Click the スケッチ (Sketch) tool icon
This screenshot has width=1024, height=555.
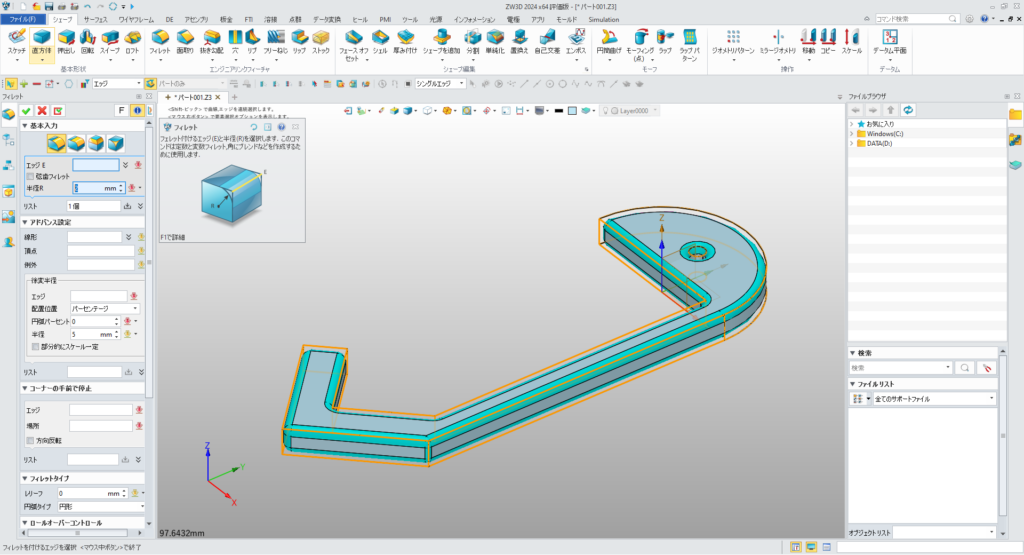pos(17,37)
